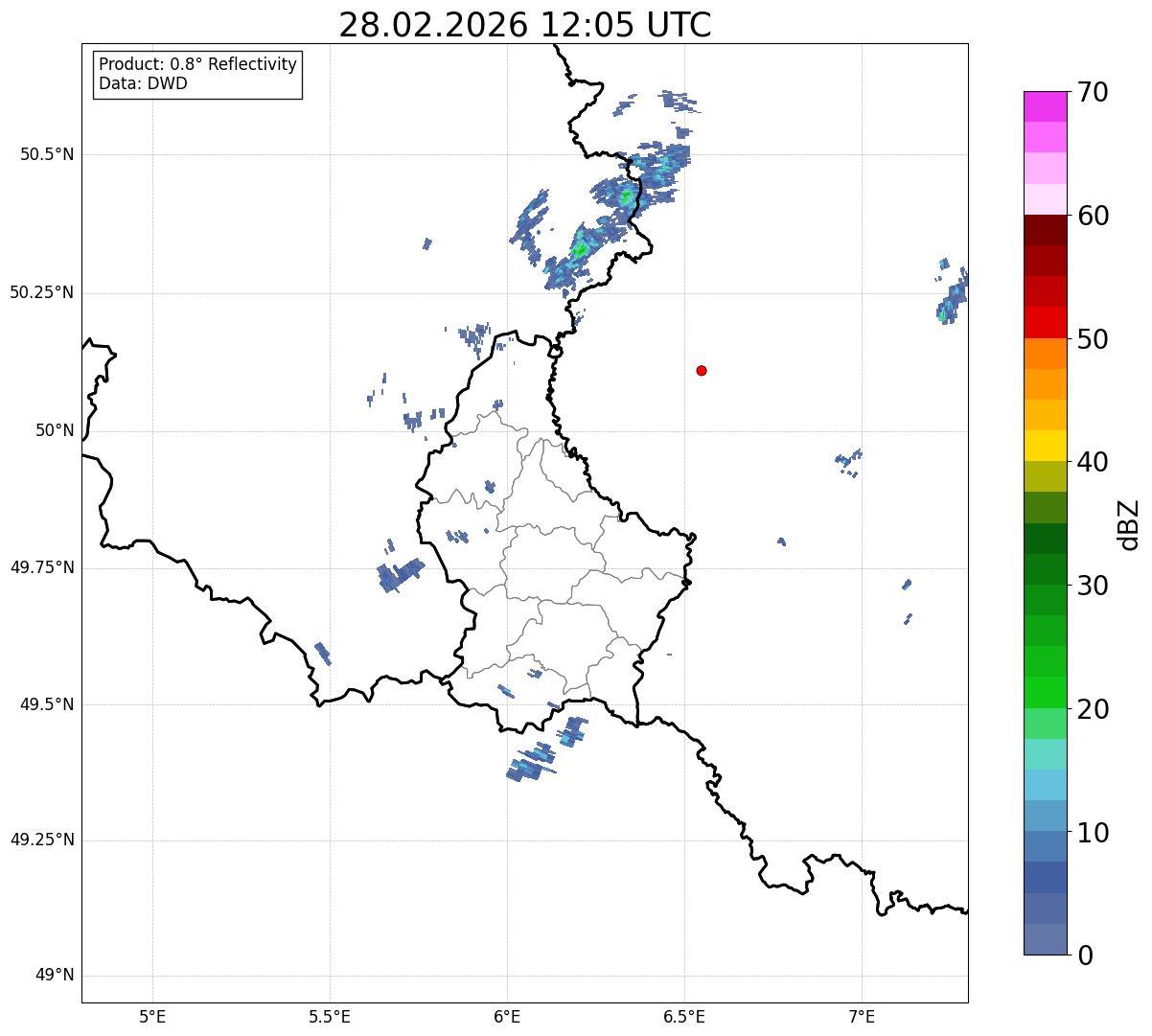1152x1036 pixels.
Task: Click the longitude label "6.5°E"
Action: click(x=684, y=1017)
